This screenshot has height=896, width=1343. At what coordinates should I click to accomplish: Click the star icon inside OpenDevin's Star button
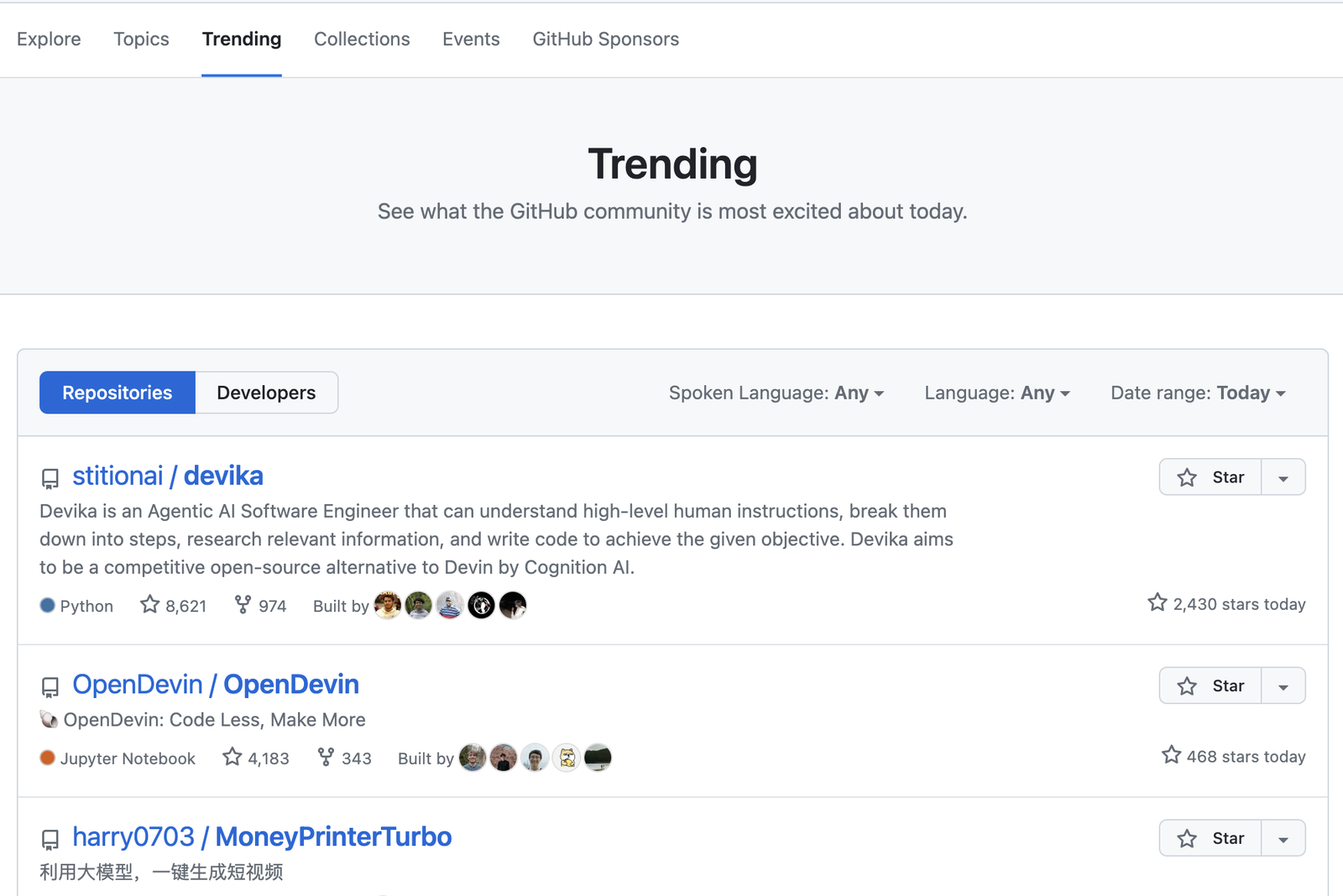click(x=1187, y=686)
